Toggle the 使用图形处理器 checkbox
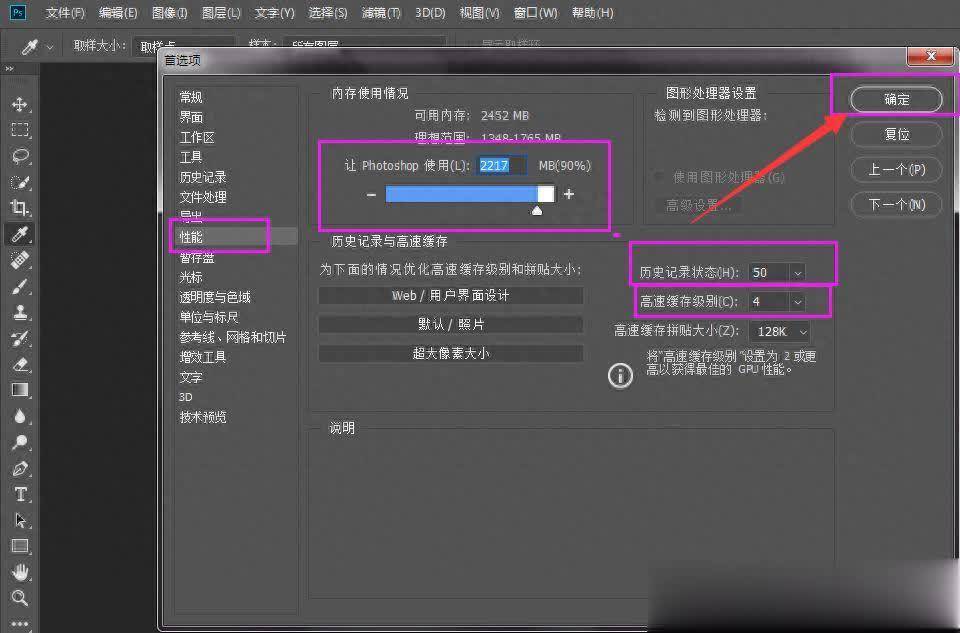The height and width of the screenshot is (633, 960). click(x=659, y=177)
